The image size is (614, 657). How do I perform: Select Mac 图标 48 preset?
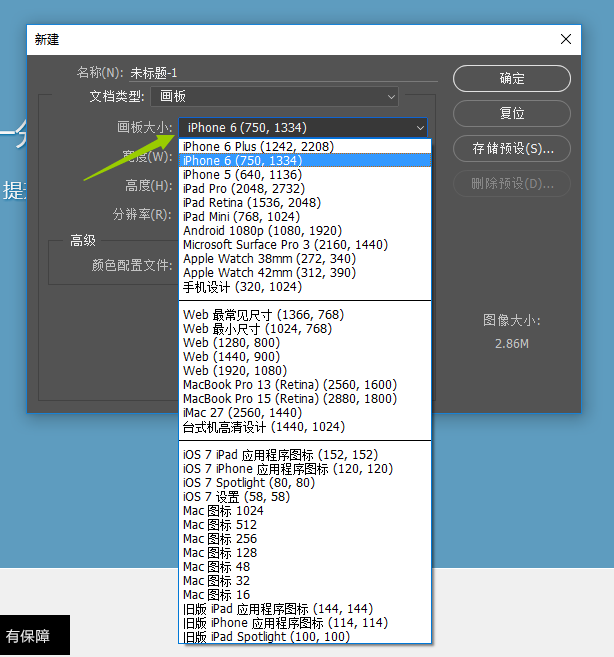305,567
